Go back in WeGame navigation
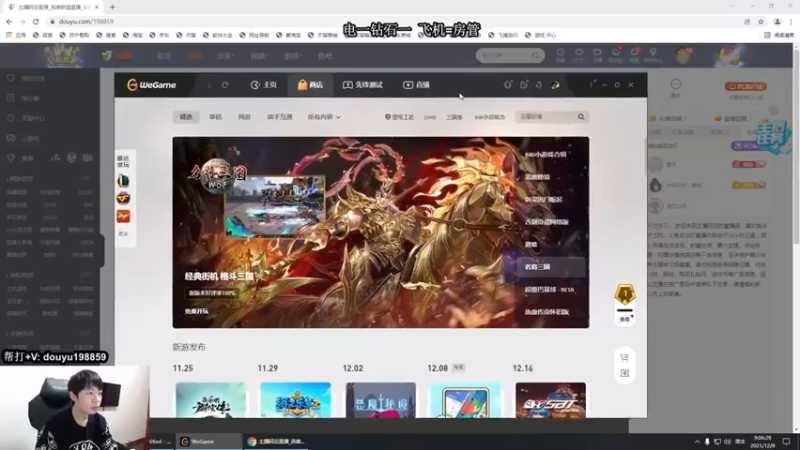 (x=209, y=85)
